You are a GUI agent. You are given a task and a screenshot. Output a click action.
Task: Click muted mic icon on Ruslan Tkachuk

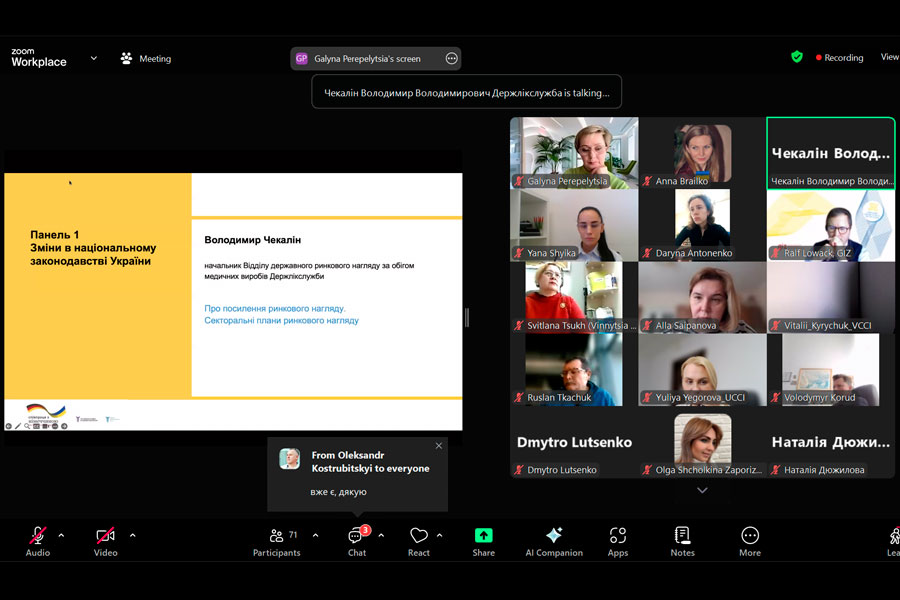pyautogui.click(x=519, y=398)
